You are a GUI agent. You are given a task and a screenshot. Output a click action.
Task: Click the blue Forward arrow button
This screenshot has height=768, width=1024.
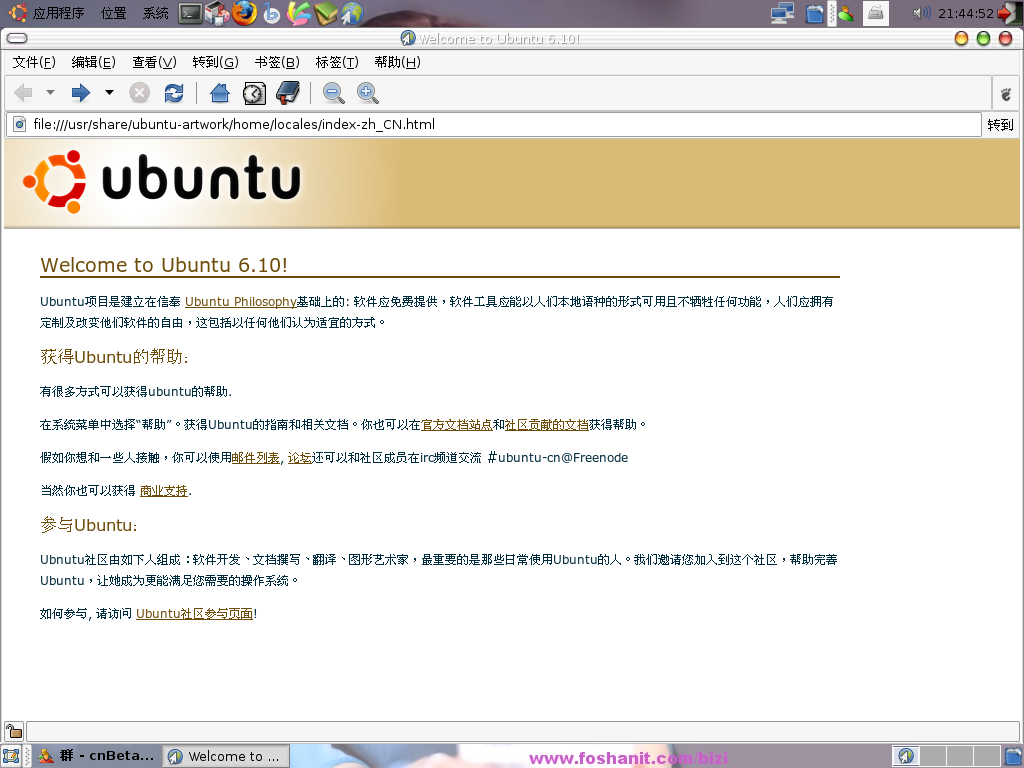pyautogui.click(x=80, y=93)
